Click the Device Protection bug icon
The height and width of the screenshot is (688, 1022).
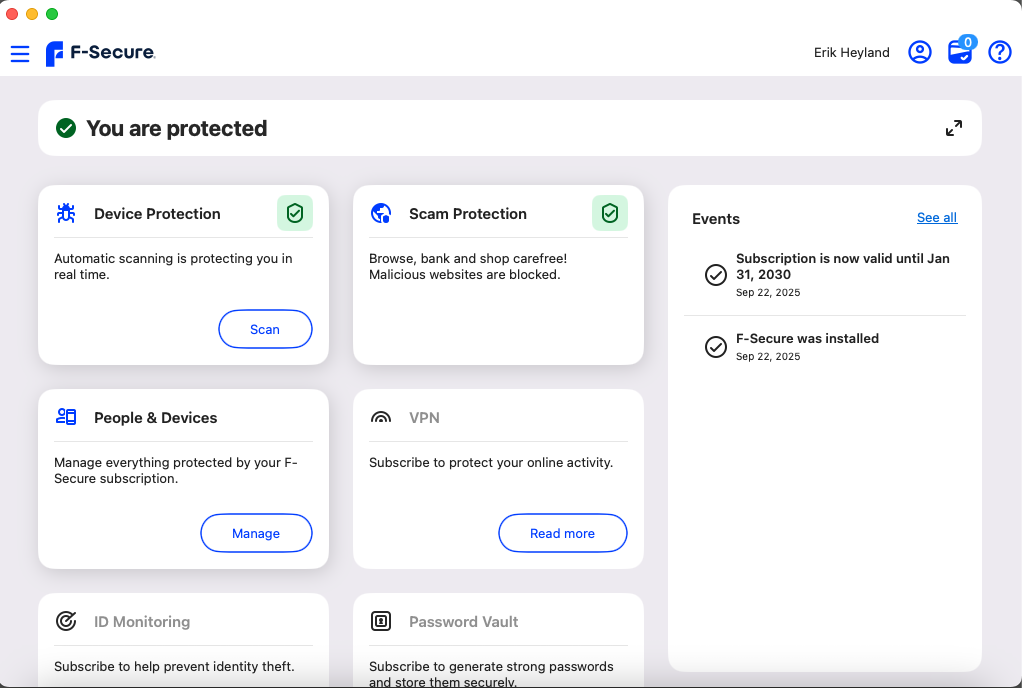(x=66, y=213)
